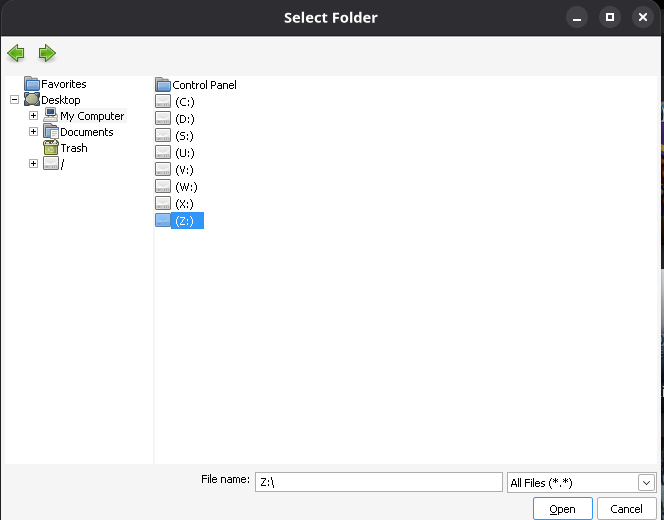664x520 pixels.
Task: Expand the My Computer tree node
Action: 33,116
